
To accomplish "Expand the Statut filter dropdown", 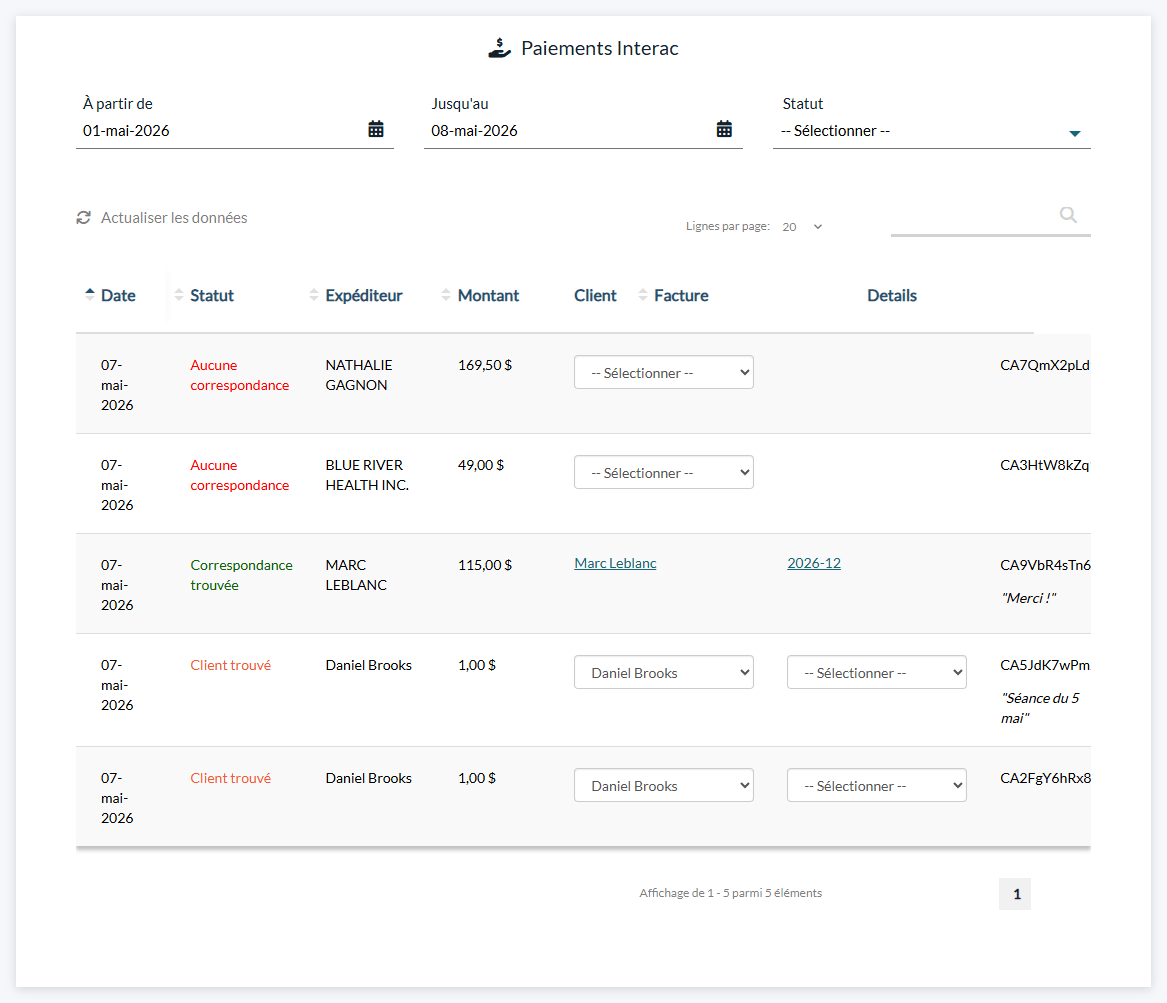I will coord(931,131).
